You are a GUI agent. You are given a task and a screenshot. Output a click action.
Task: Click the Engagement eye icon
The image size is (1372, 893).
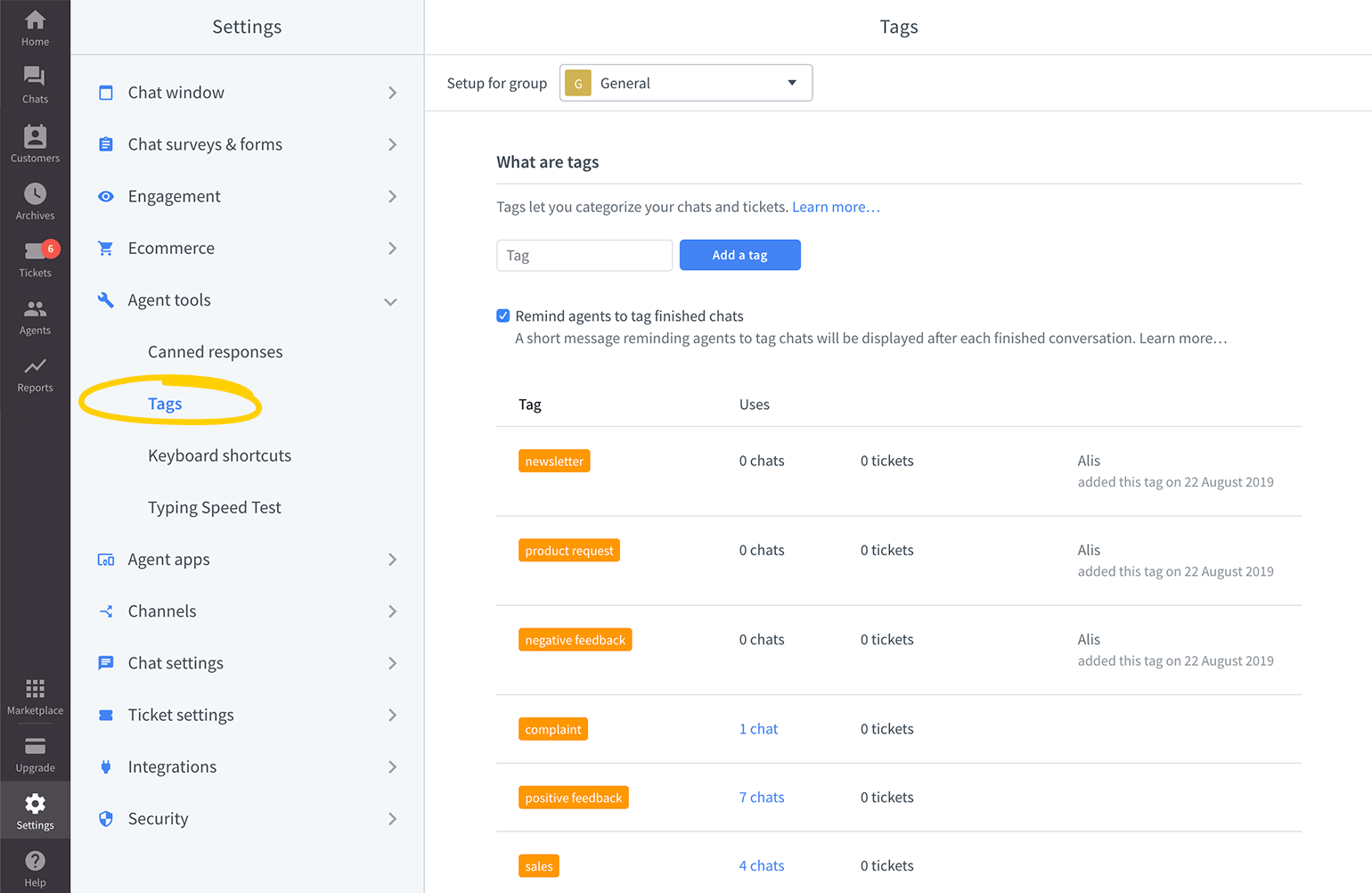coord(106,196)
